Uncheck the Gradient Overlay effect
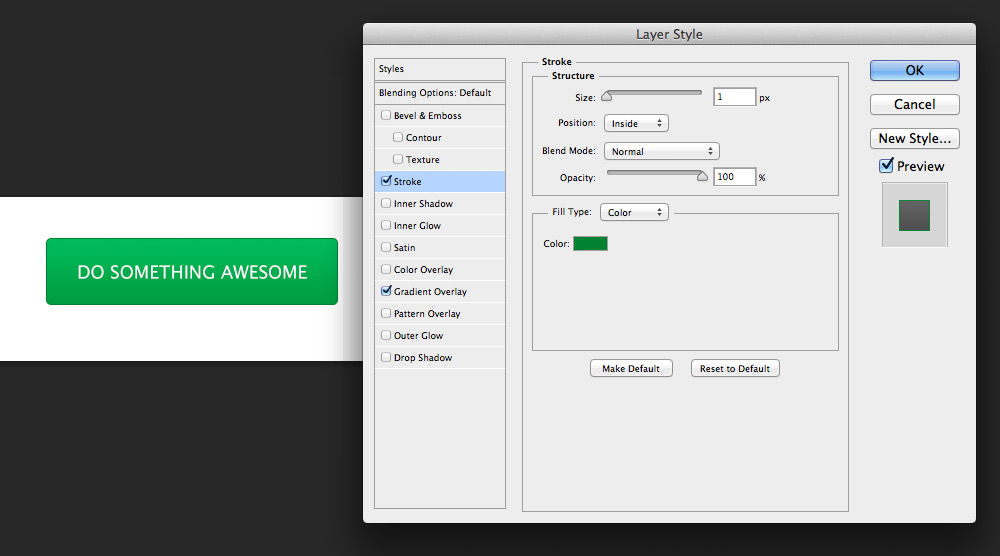Image resolution: width=1000 pixels, height=556 pixels. 386,292
